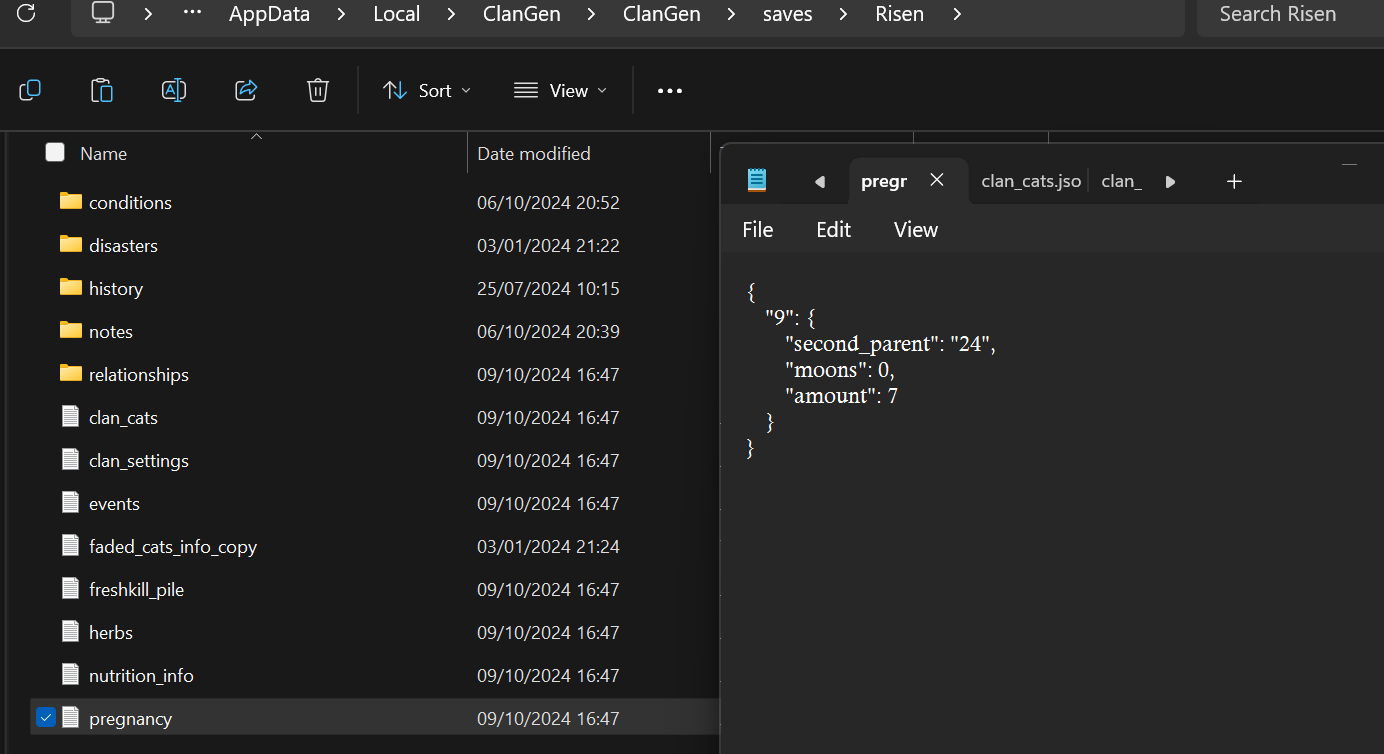
Task: Uncheck the pregnancy file checkbox
Action: (46, 718)
